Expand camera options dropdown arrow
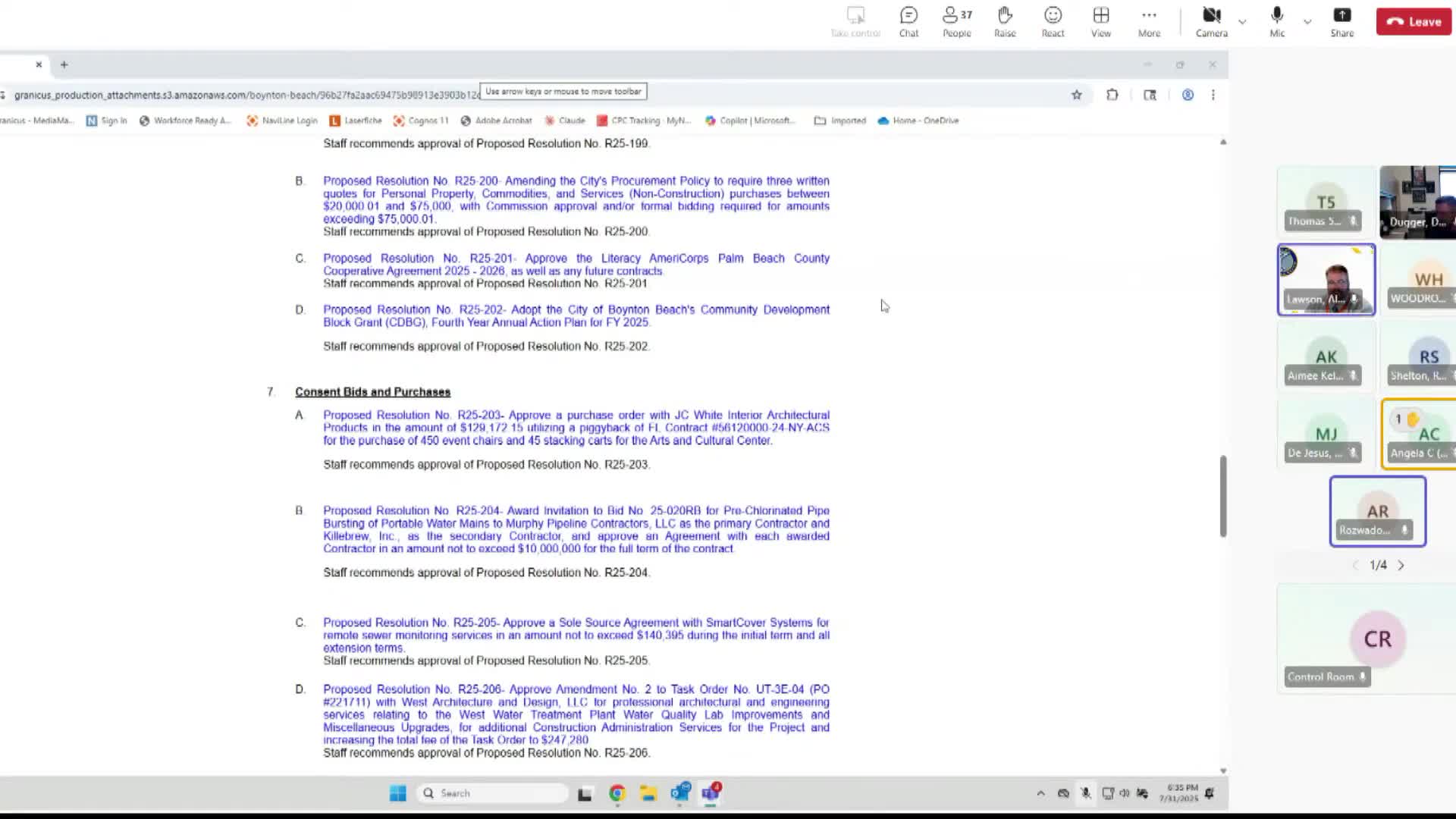This screenshot has height=819, width=1456. (1242, 22)
